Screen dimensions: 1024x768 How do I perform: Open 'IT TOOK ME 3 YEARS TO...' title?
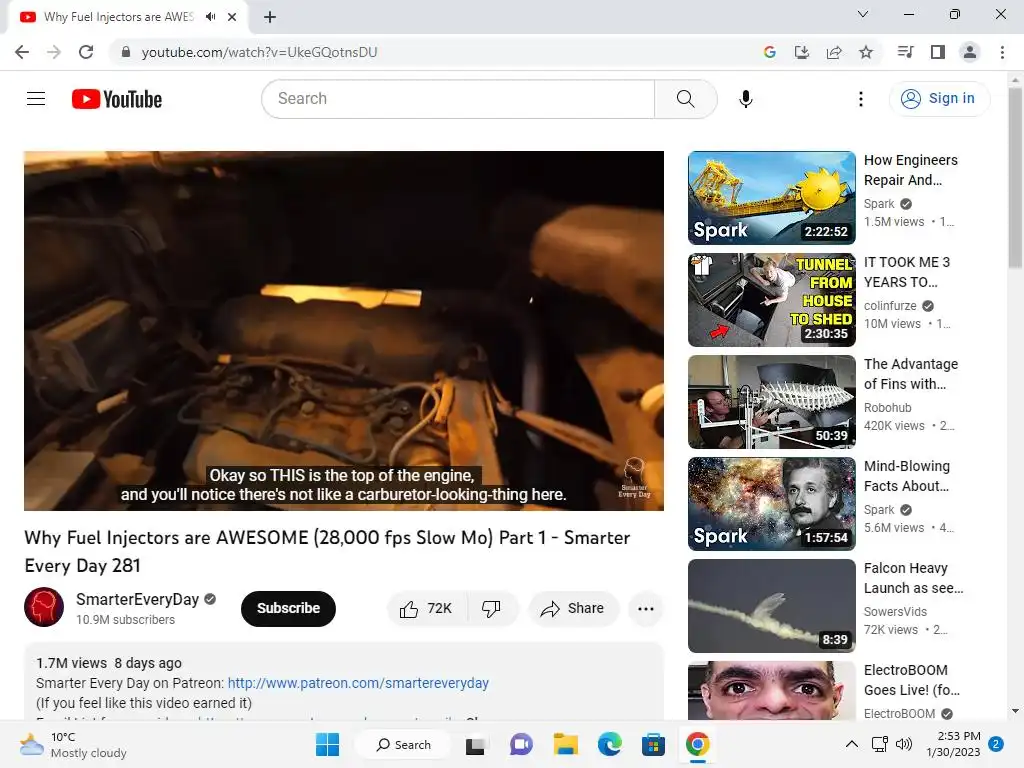907,272
